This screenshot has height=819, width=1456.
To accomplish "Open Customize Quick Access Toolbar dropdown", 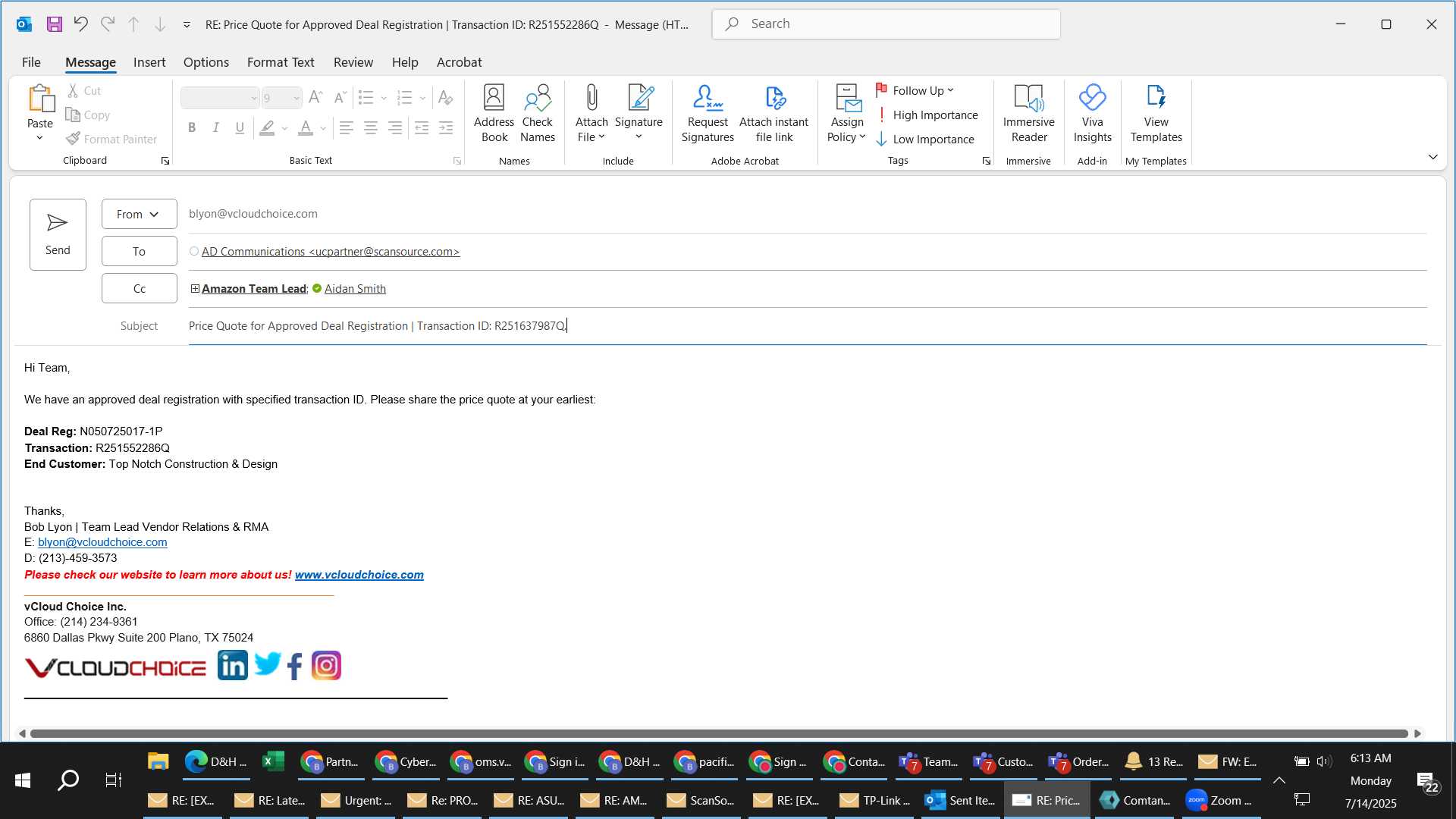I will (x=187, y=25).
